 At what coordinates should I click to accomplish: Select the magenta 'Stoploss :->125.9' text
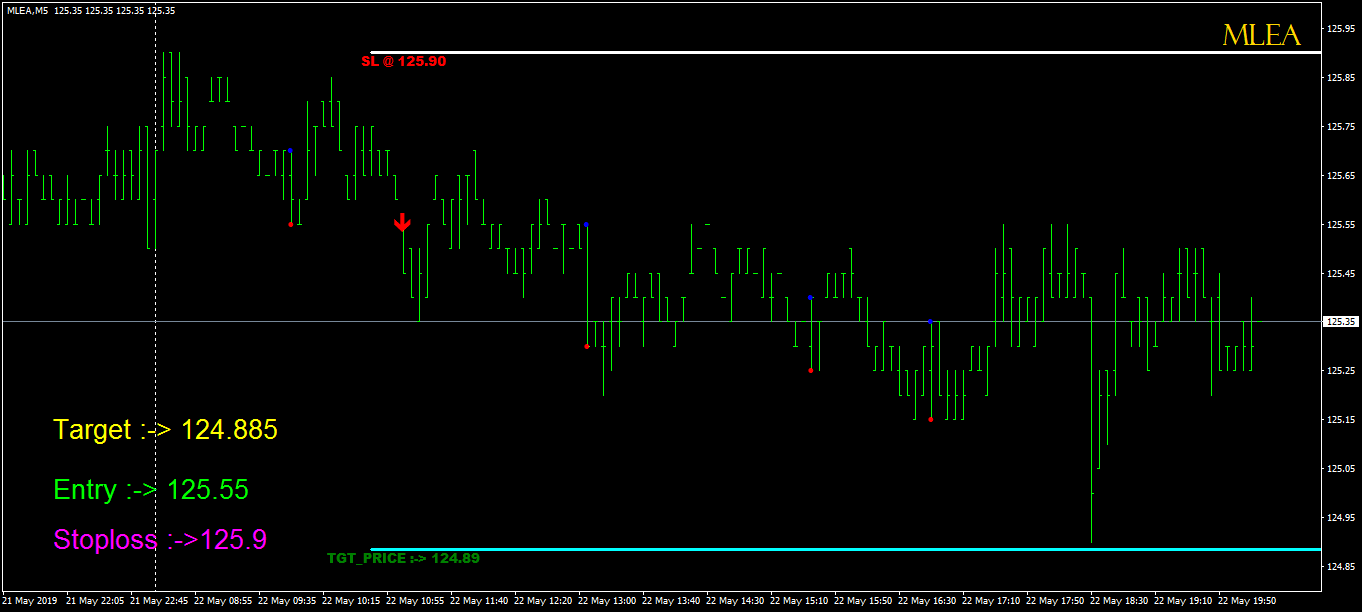160,540
